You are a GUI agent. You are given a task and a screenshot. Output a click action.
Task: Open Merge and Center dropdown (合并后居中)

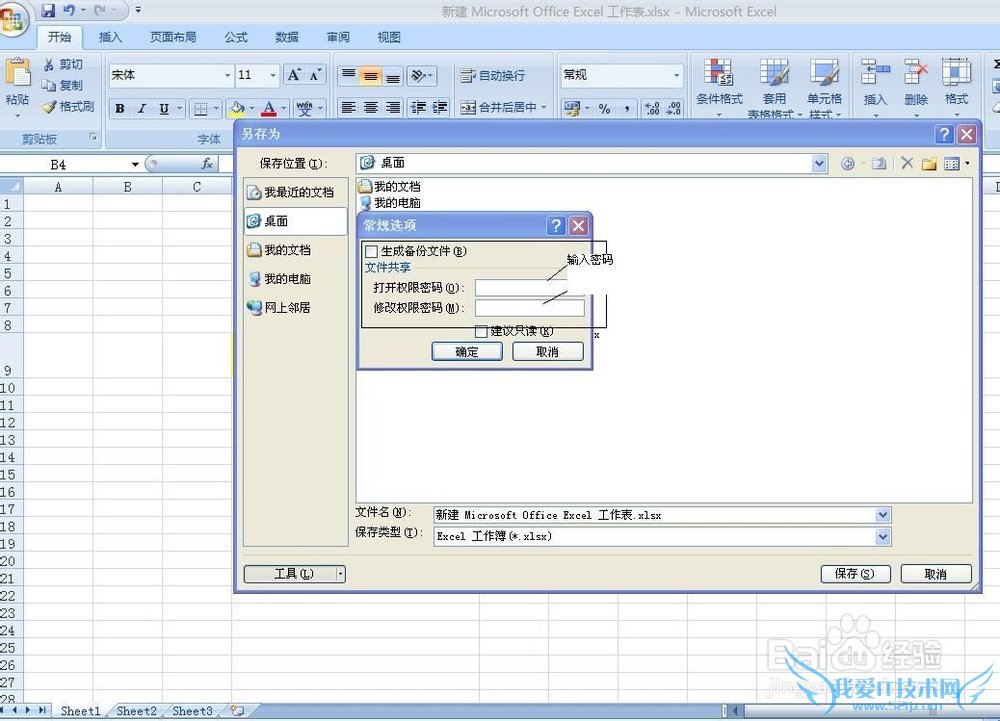[x=543, y=108]
